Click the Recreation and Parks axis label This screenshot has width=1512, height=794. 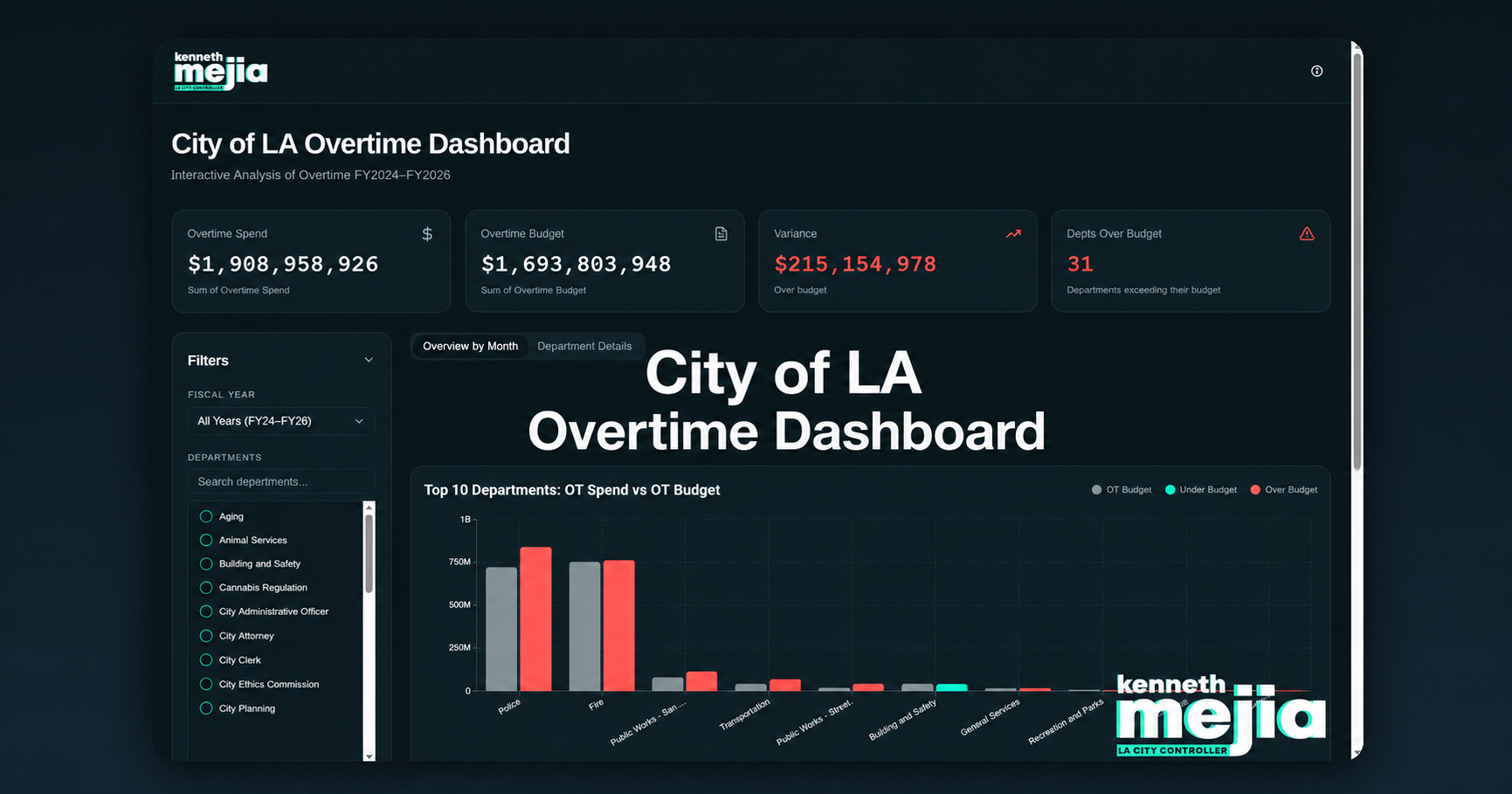(x=1066, y=722)
